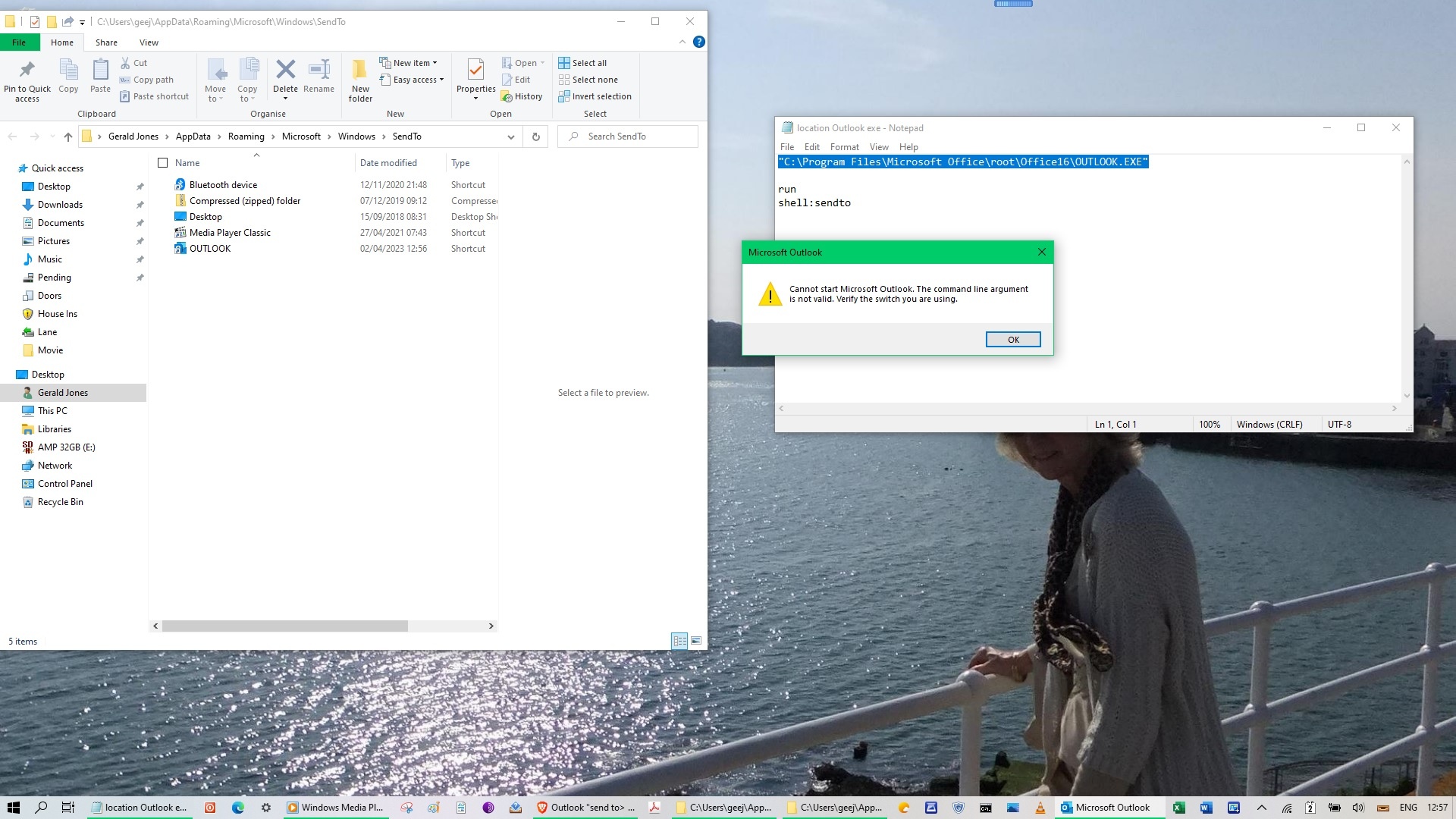The width and height of the screenshot is (1456, 819).
Task: Select AMP 32GB (E:) drive
Action: coord(66,447)
